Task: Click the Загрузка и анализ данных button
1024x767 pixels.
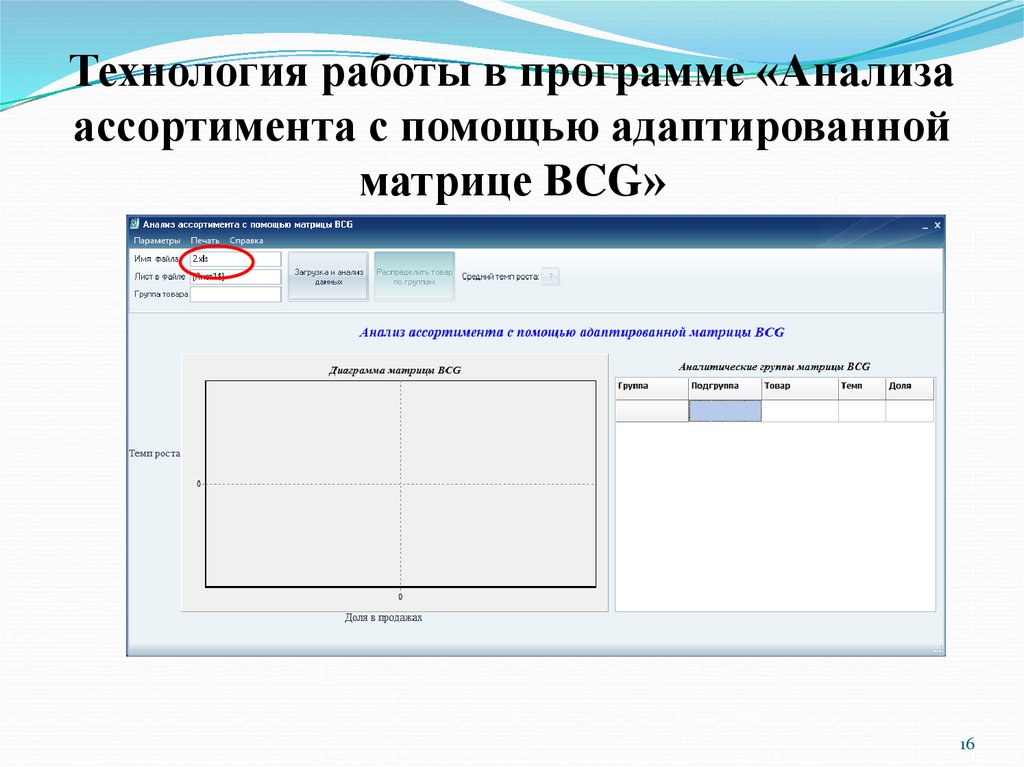Action: (328, 276)
